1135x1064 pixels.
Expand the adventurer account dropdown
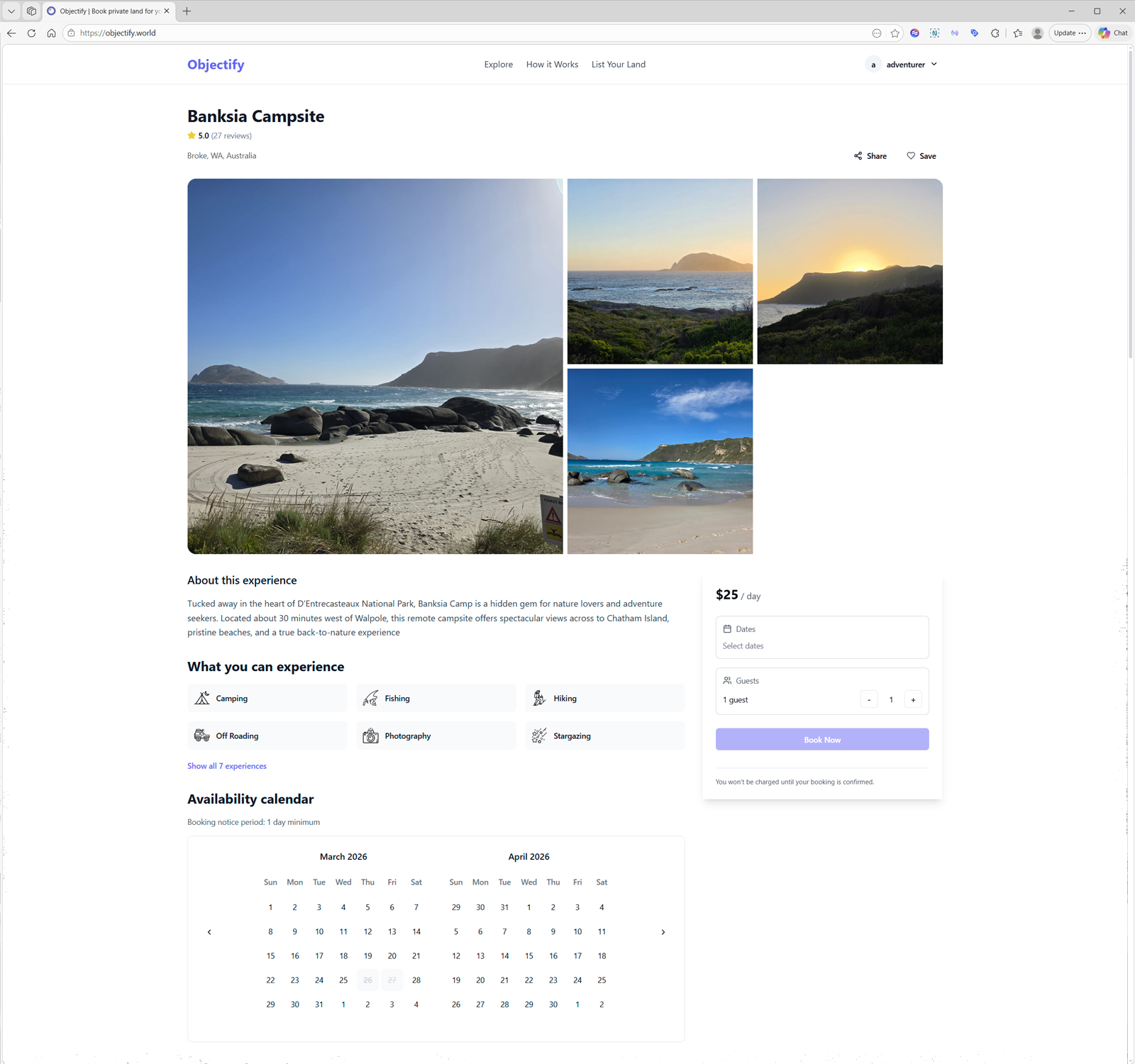click(902, 65)
